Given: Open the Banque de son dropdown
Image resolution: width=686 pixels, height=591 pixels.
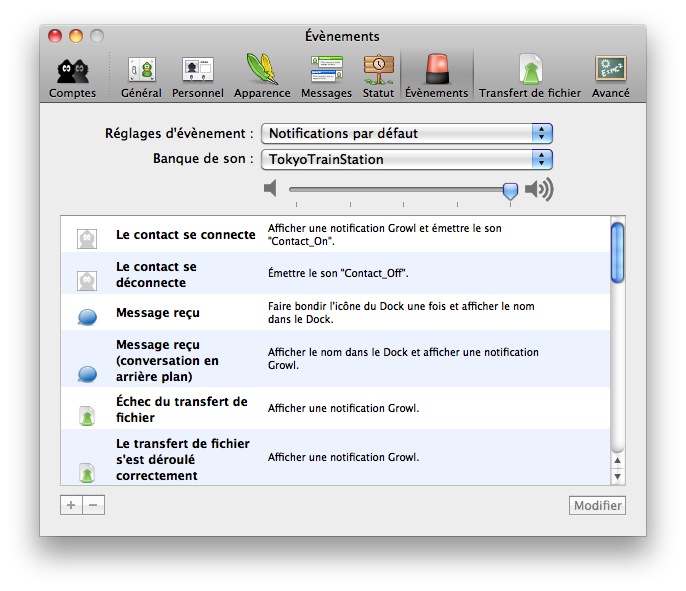Looking at the screenshot, I should [x=407, y=159].
